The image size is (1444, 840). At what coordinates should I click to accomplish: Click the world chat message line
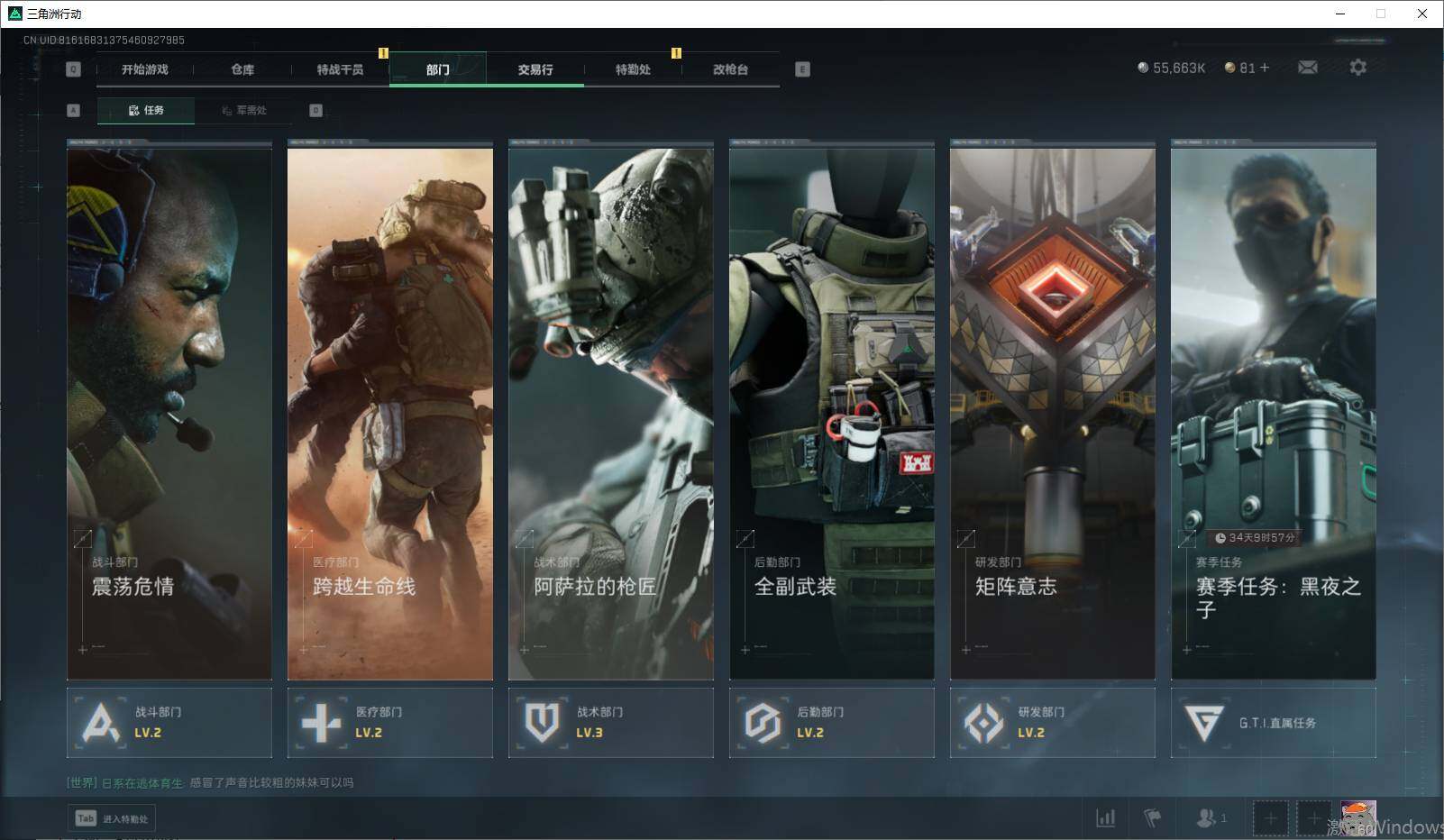(x=210, y=782)
